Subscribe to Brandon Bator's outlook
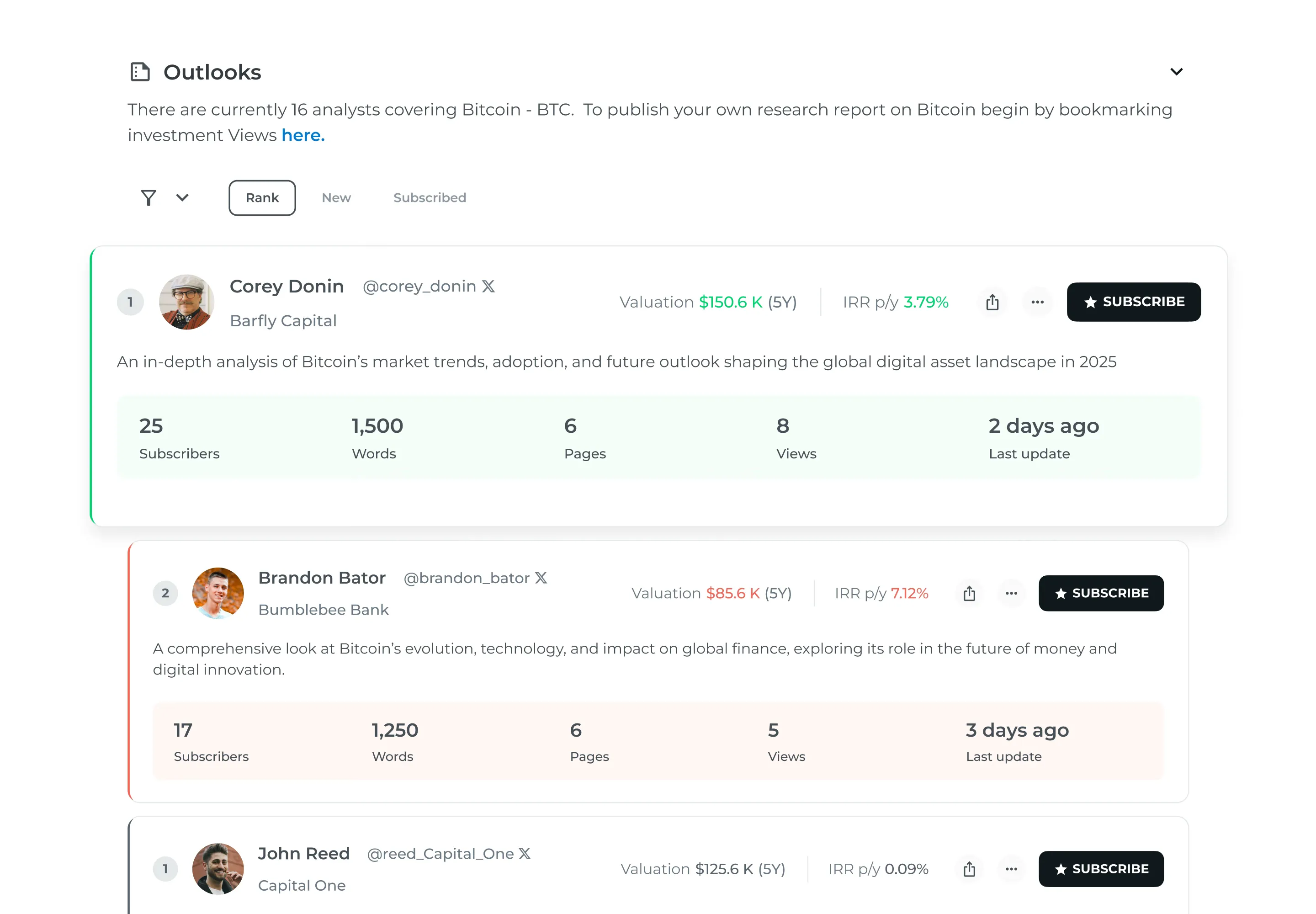1316x914 pixels. point(1101,593)
